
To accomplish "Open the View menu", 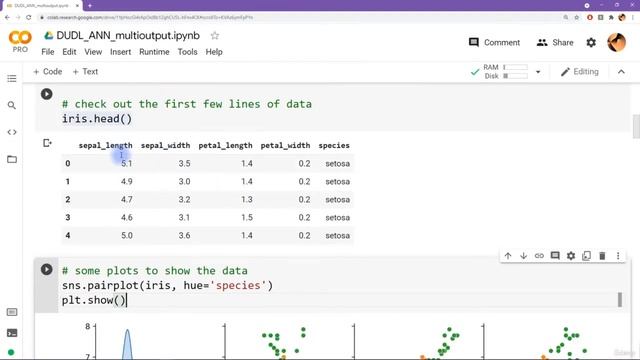I will click(x=93, y=52).
